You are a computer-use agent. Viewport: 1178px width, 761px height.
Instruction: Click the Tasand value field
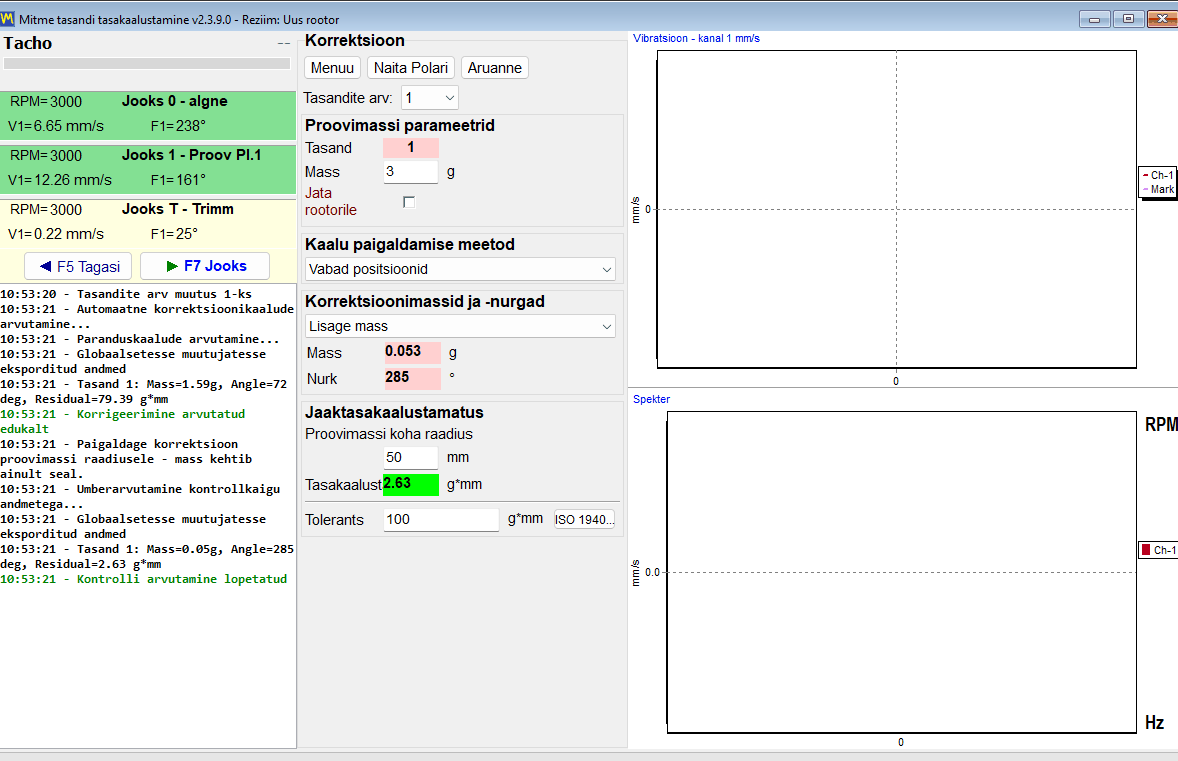click(411, 147)
